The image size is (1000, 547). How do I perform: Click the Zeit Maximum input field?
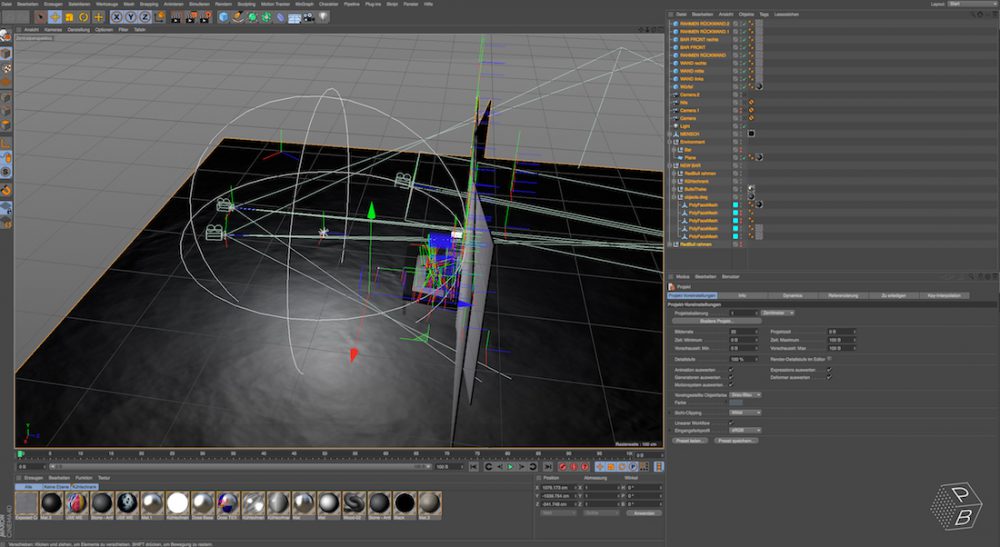tap(841, 340)
